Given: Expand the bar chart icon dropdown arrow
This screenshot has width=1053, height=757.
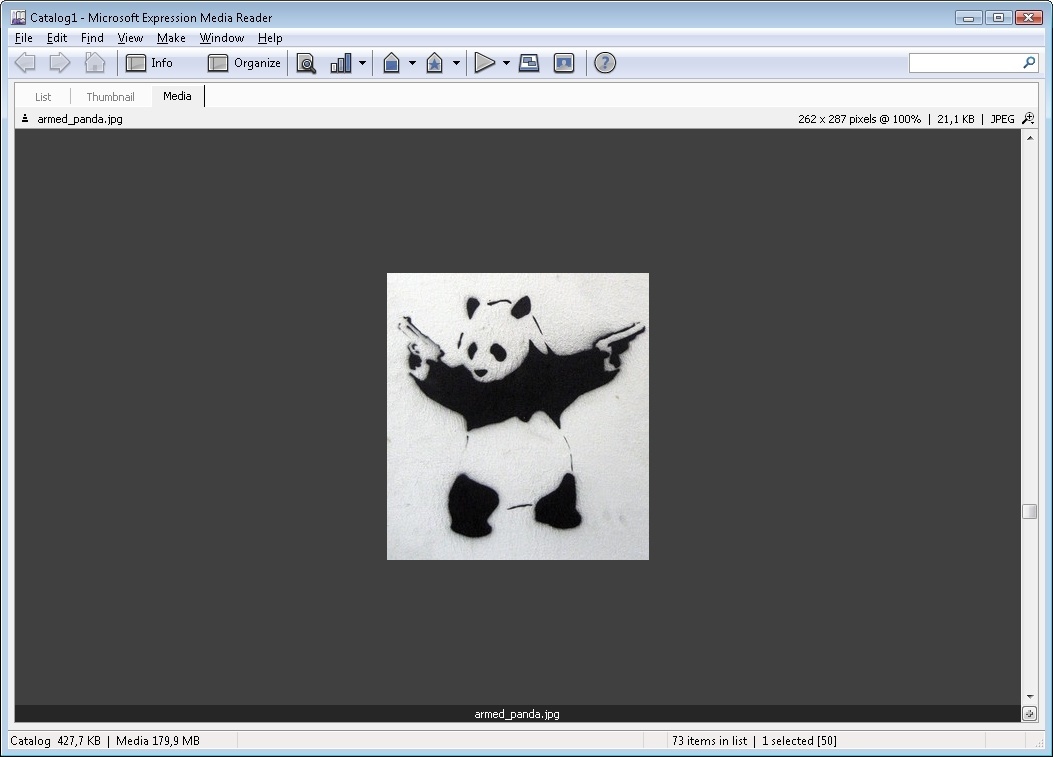Looking at the screenshot, I should [x=363, y=63].
